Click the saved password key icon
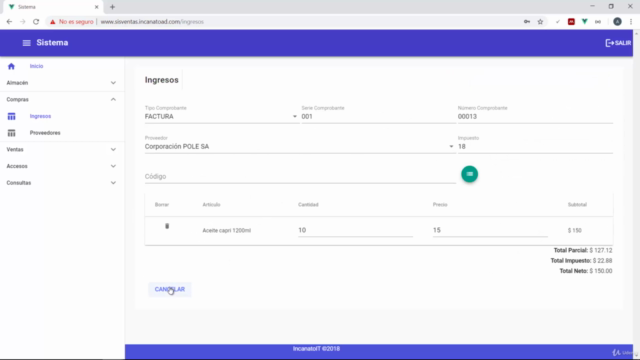 click(x=527, y=22)
